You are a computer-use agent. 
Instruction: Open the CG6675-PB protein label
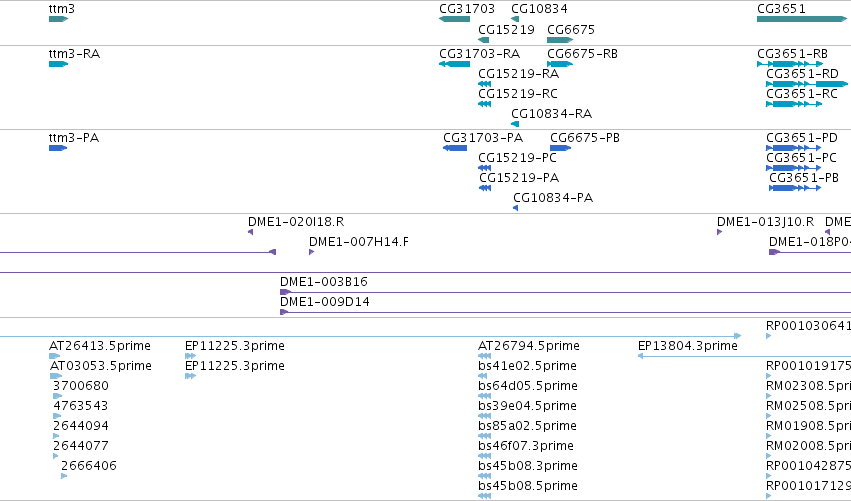pyautogui.click(x=585, y=138)
